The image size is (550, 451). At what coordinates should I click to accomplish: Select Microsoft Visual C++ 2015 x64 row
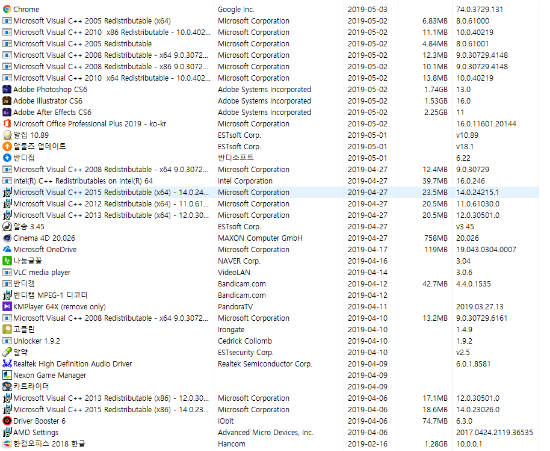tap(270, 193)
